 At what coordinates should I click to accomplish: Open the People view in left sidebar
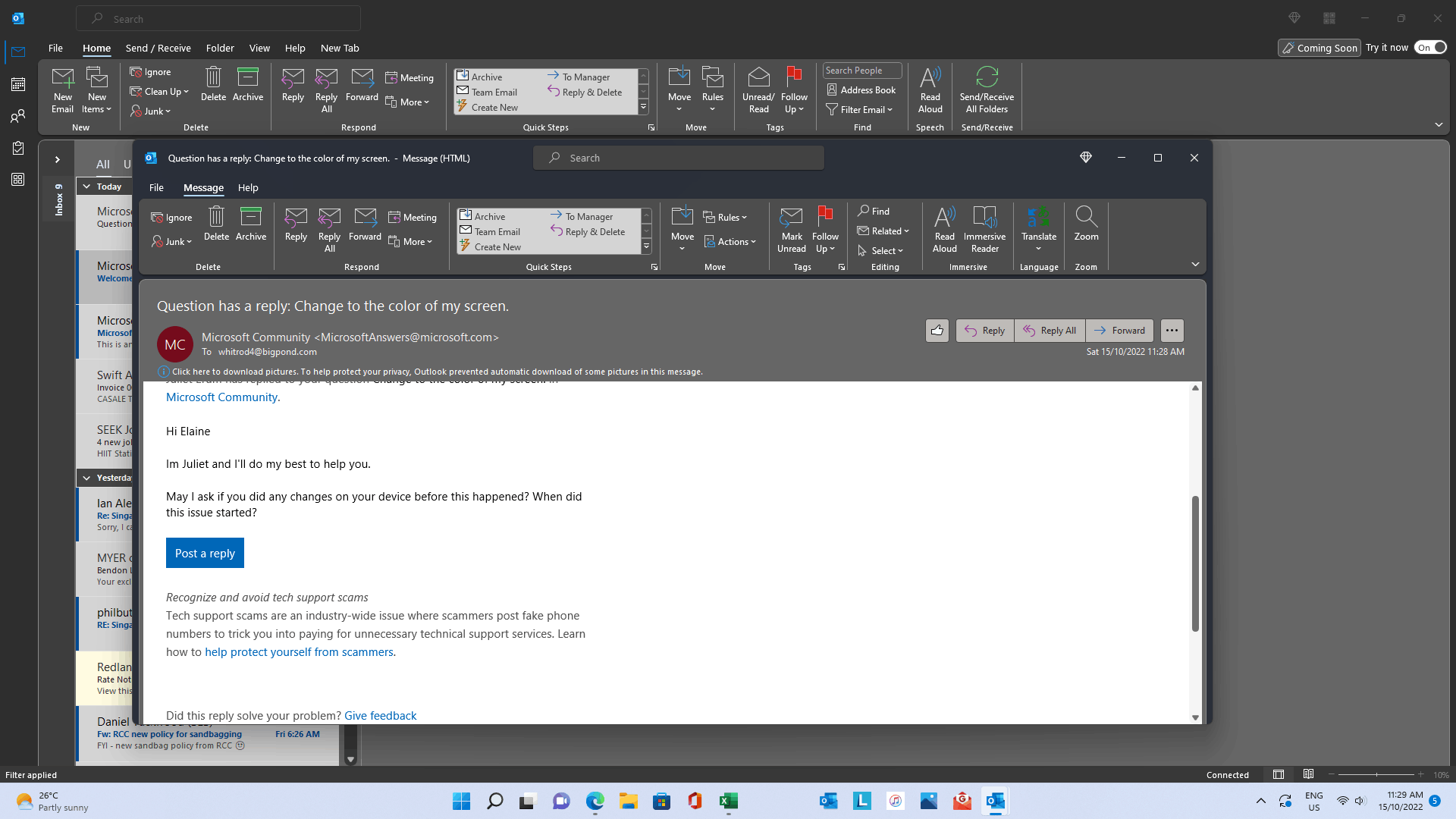pos(18,116)
